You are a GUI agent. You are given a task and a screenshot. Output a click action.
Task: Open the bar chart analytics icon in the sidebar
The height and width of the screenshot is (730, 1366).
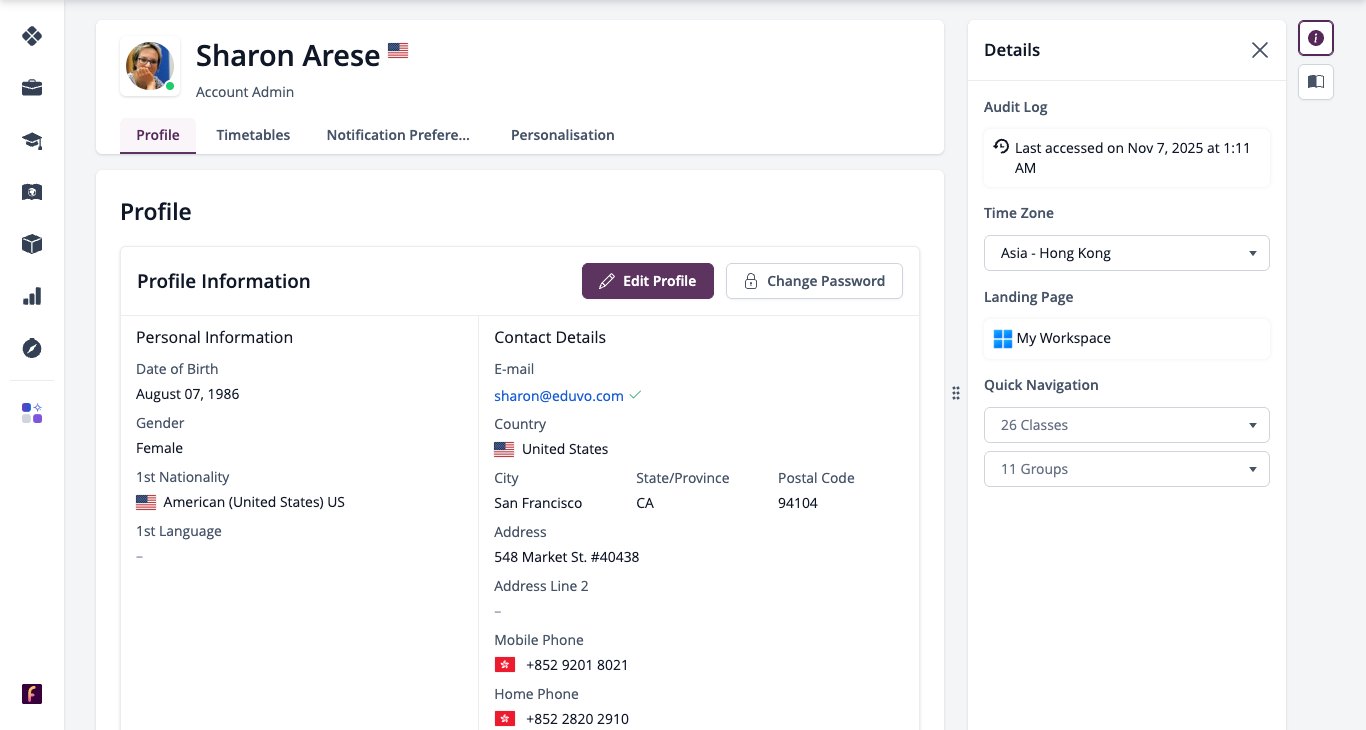click(32, 296)
